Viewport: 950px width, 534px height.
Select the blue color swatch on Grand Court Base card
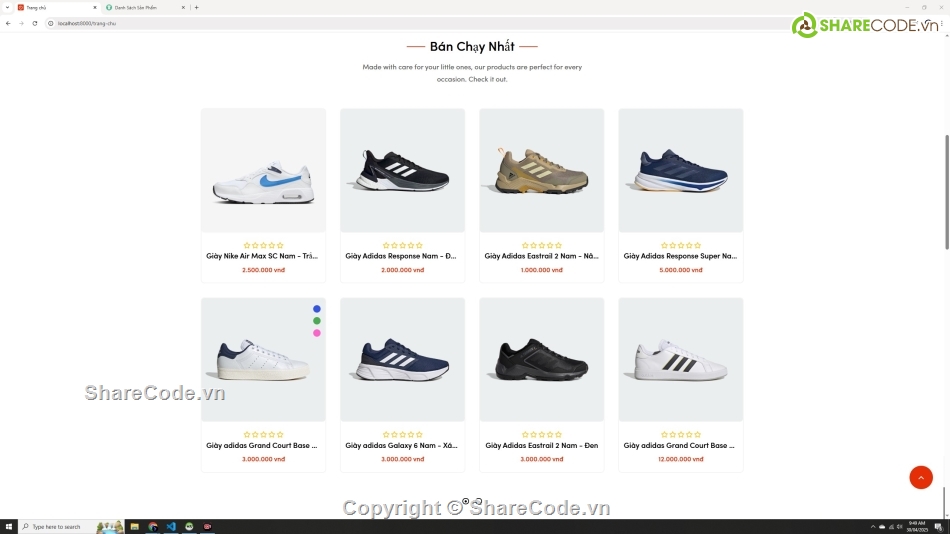[x=316, y=309]
